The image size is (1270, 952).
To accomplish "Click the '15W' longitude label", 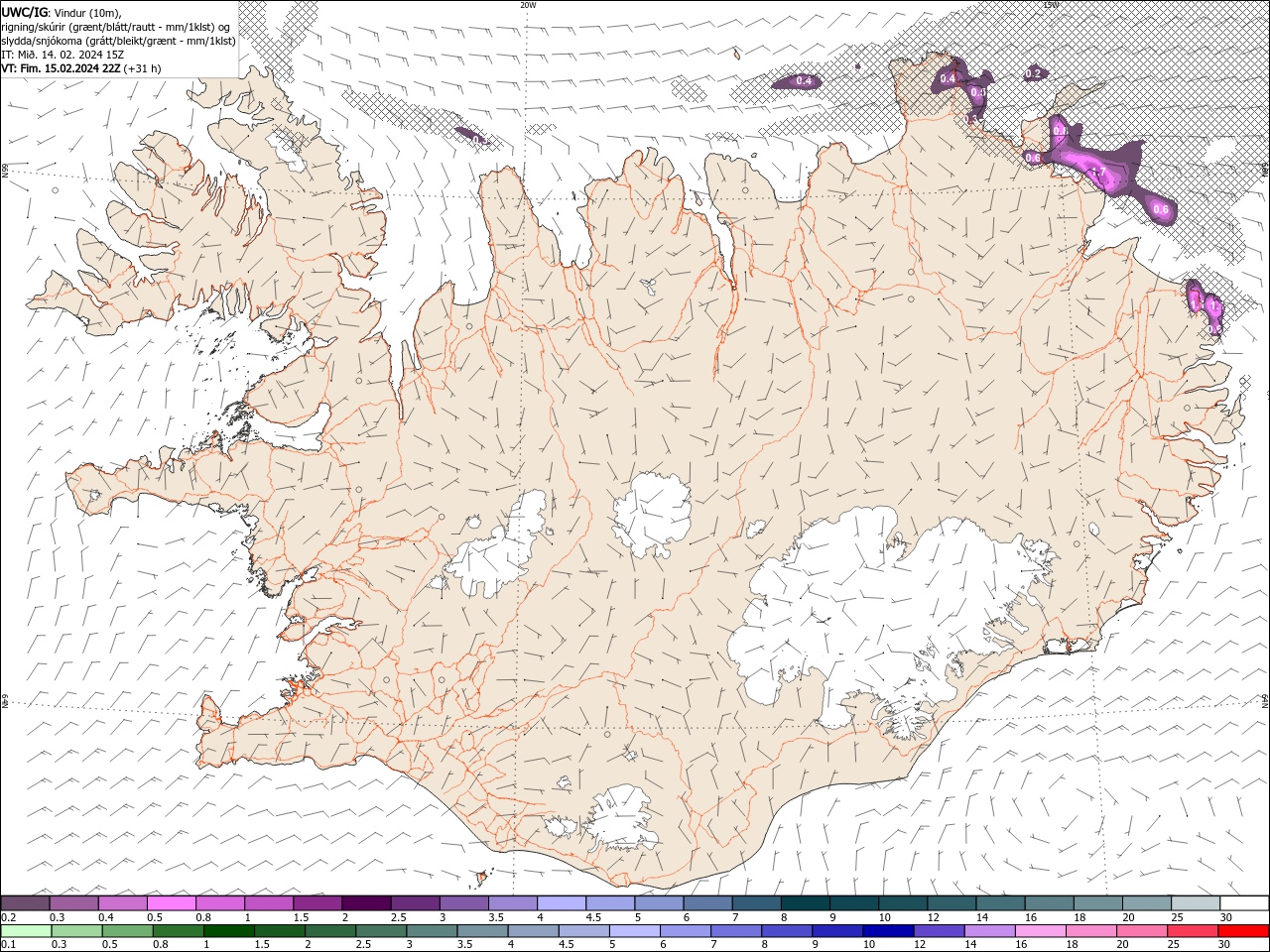I will tap(1051, 5).
